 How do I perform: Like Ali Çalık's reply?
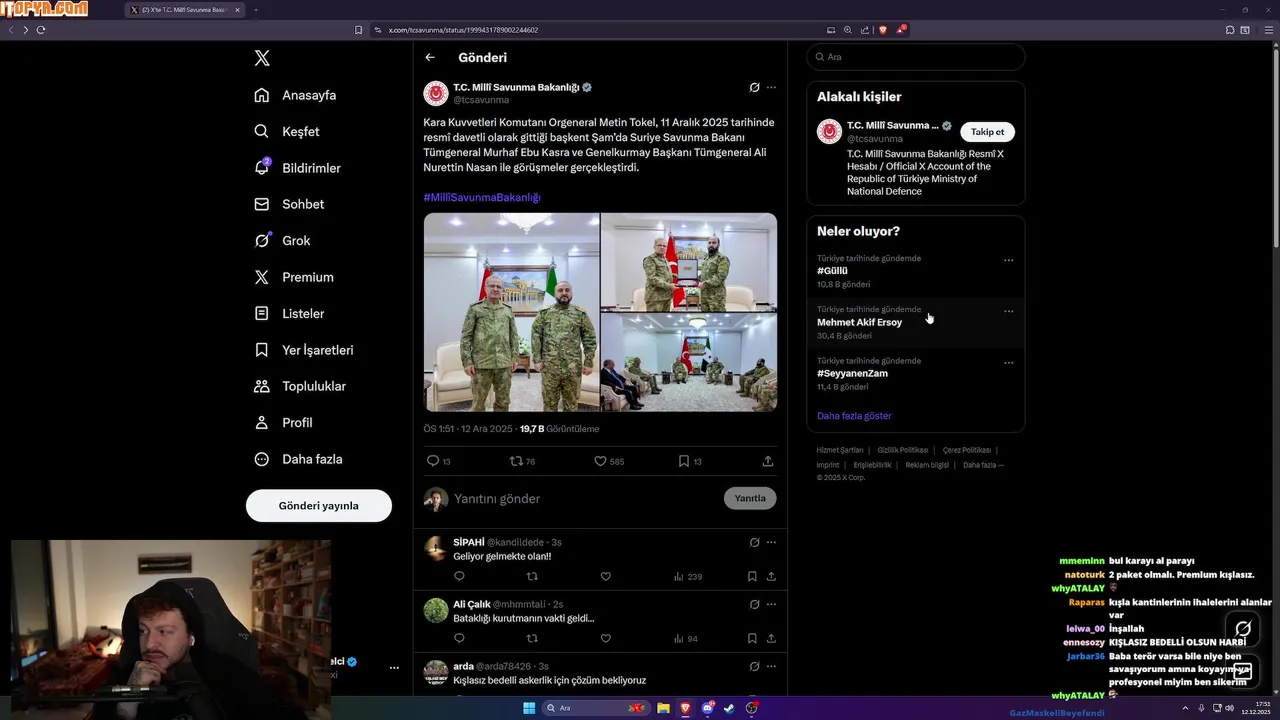(605, 638)
